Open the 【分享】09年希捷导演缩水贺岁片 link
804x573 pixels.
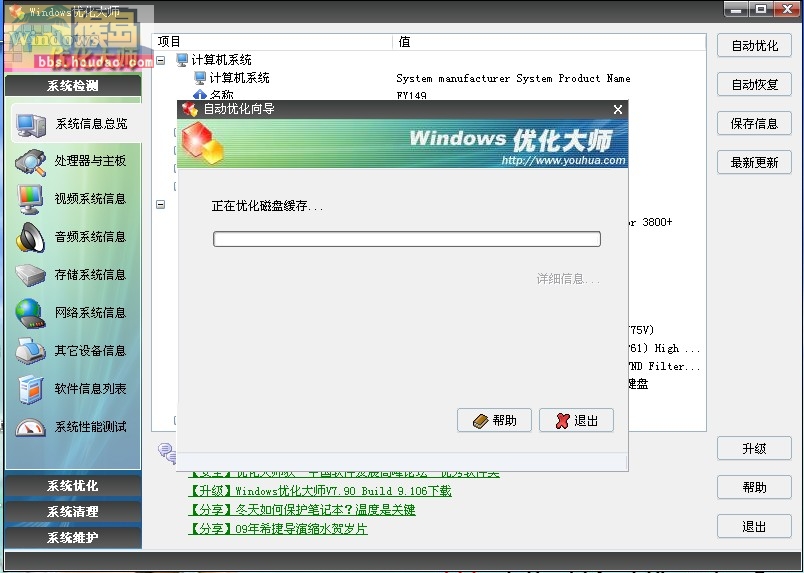click(x=278, y=529)
